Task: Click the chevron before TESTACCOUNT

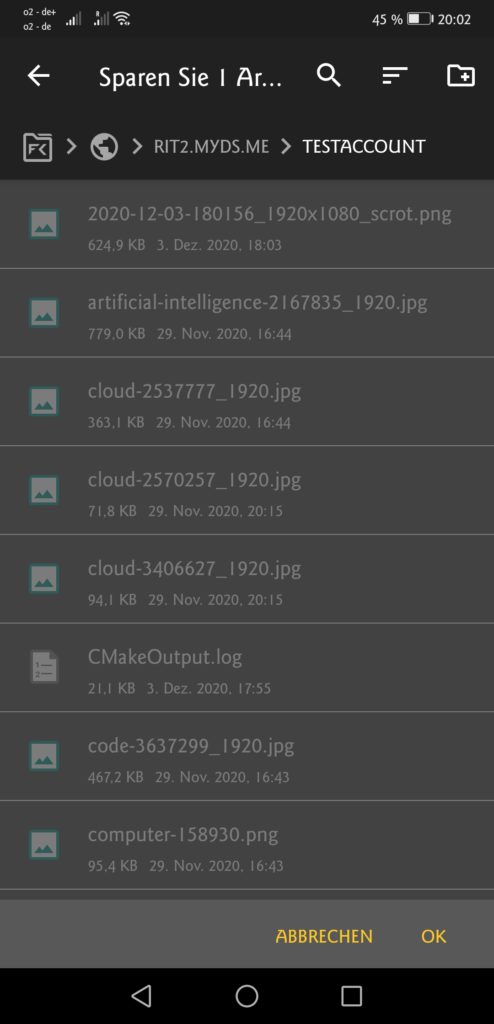Action: click(286, 147)
